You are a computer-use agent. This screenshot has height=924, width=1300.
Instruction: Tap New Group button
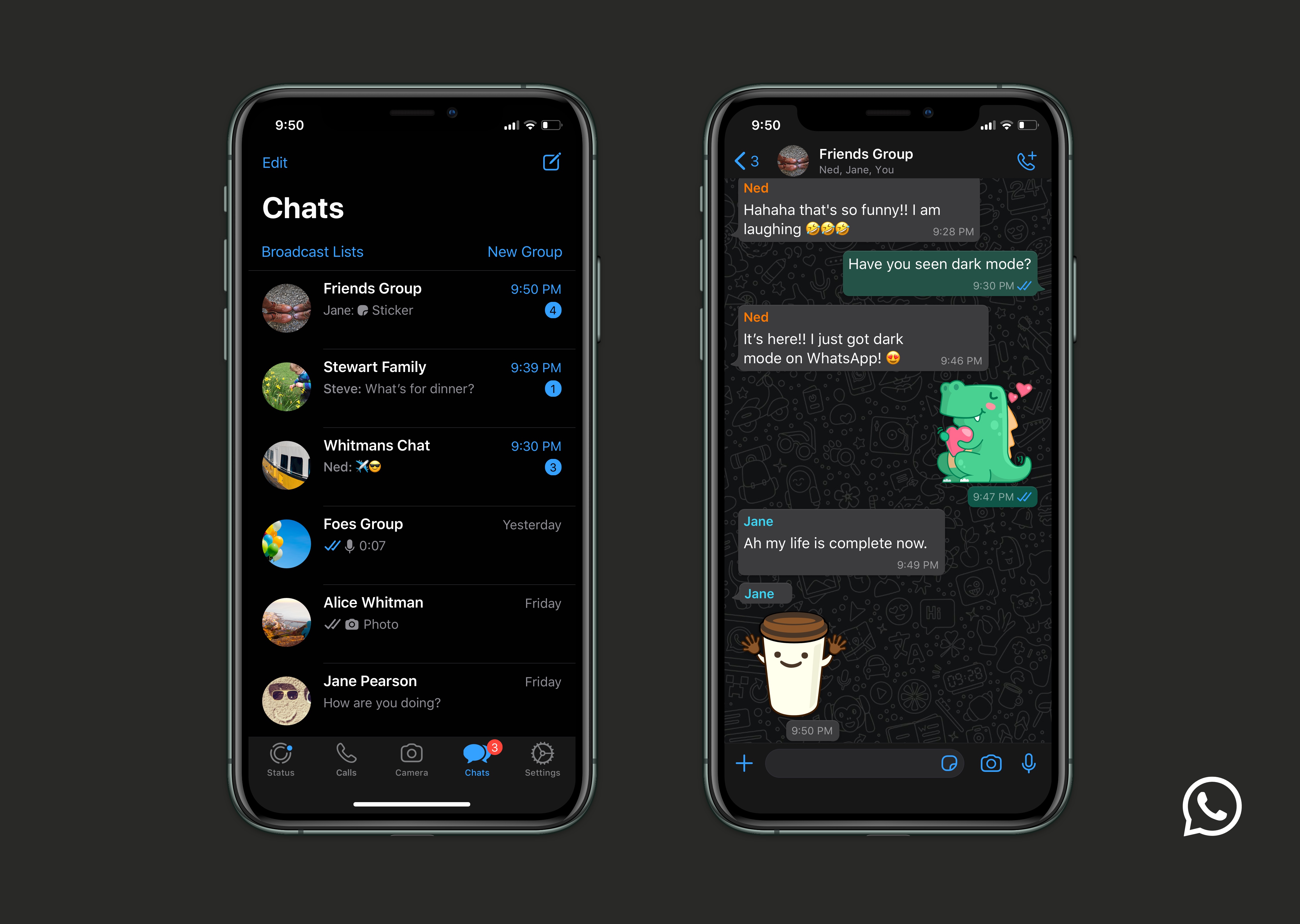pyautogui.click(x=524, y=251)
